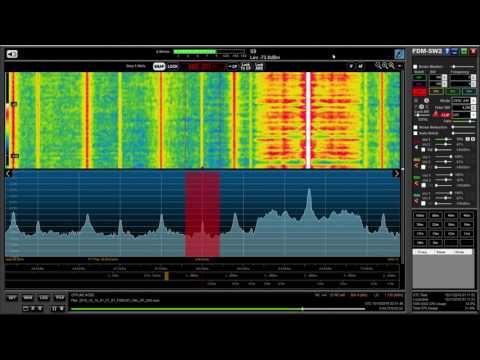Click the solid red button above the Mode row
The height and width of the screenshot is (360, 480).
419,91
